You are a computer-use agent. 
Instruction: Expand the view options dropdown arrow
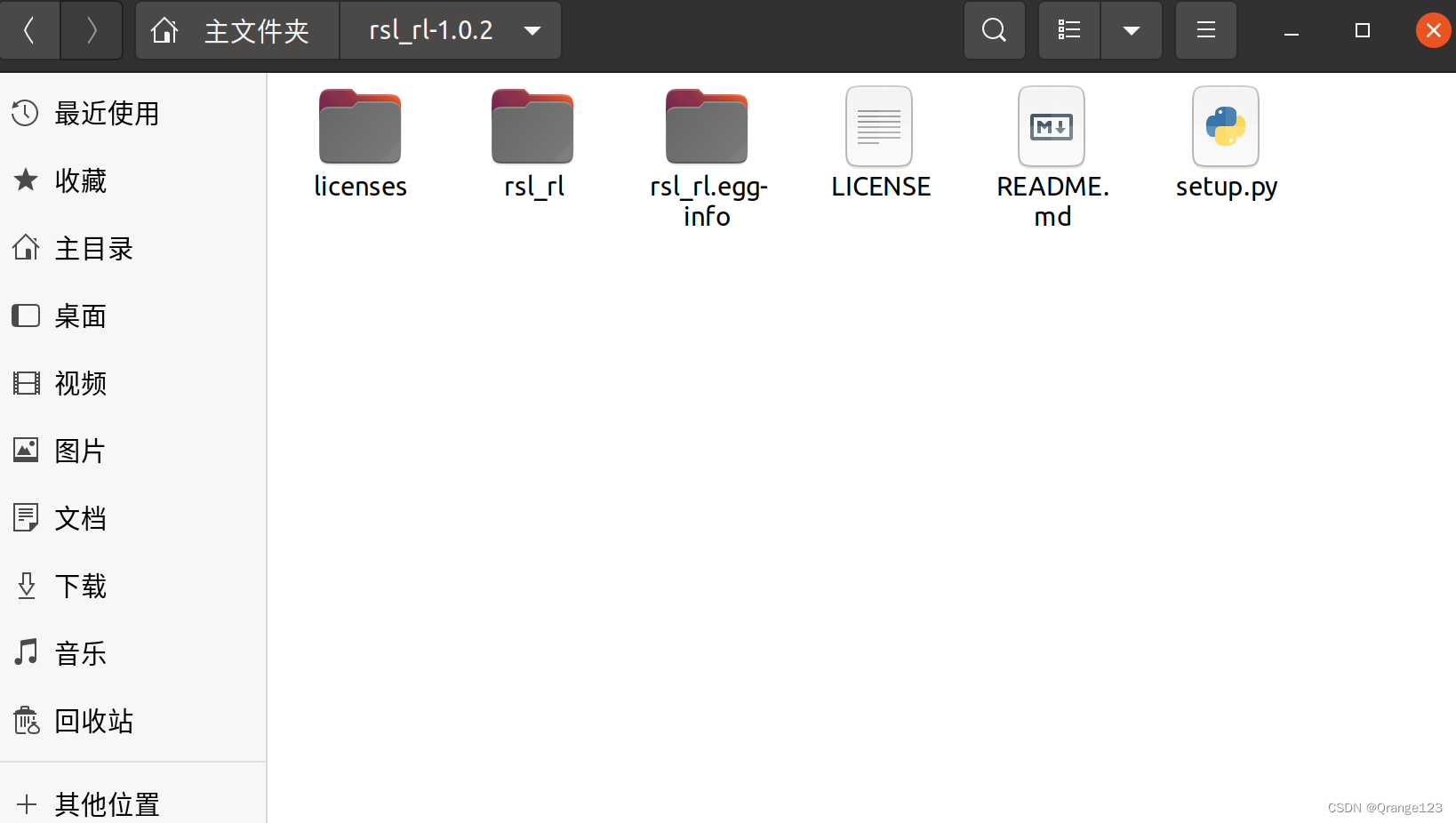point(1132,30)
